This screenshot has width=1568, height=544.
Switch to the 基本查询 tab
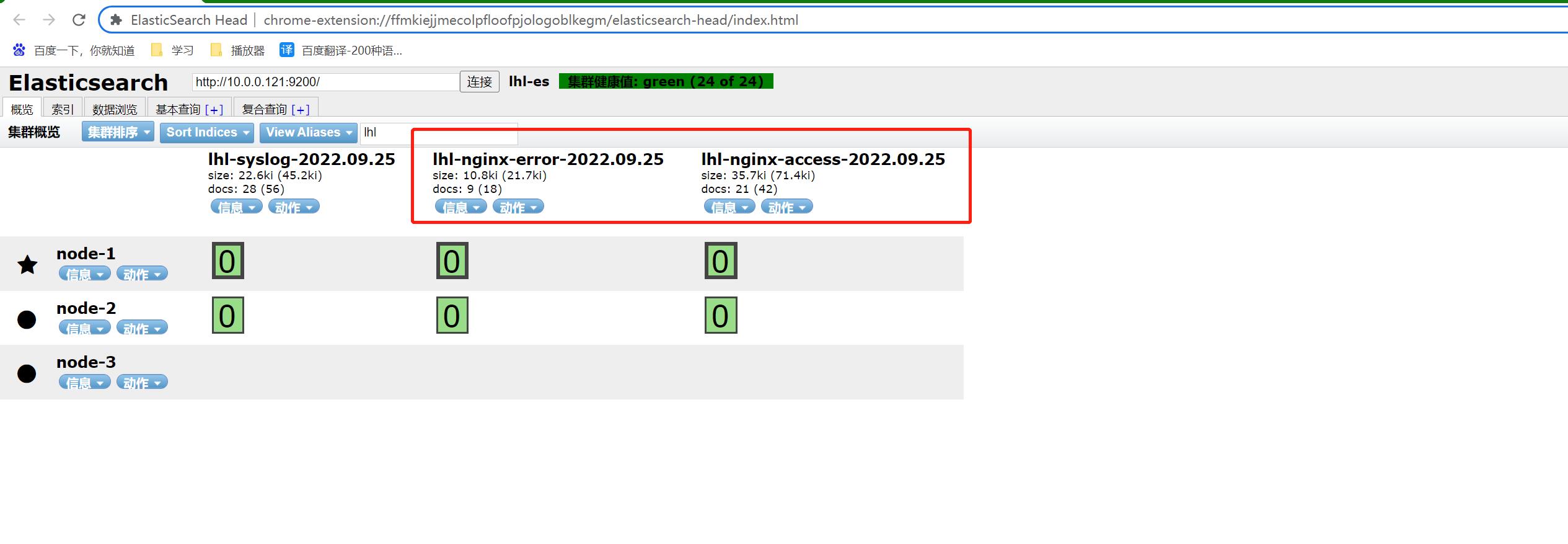tap(178, 109)
